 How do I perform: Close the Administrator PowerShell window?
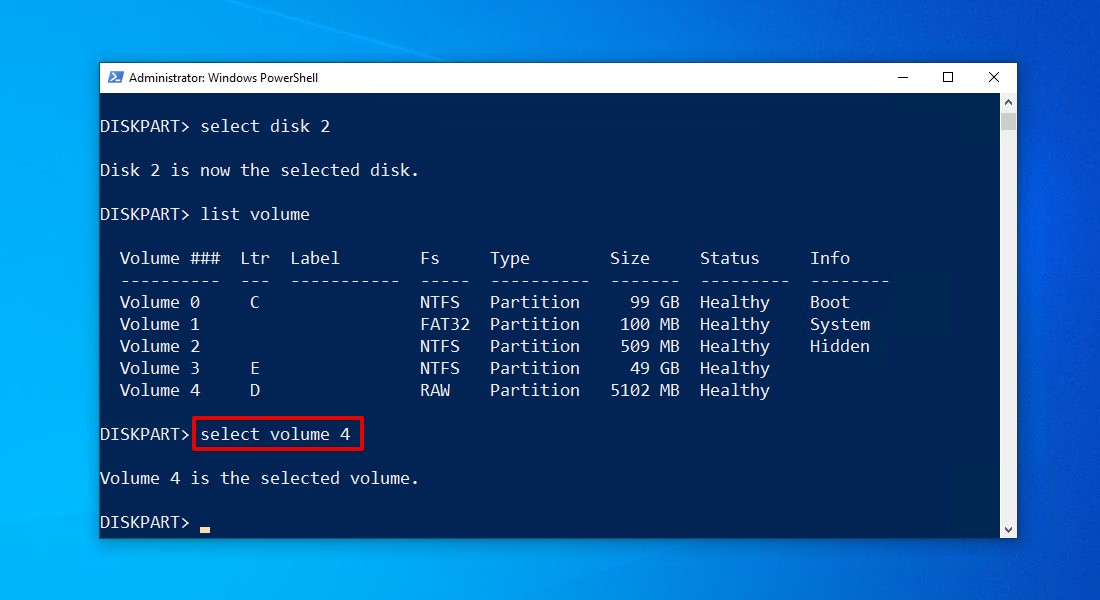pyautogui.click(x=993, y=77)
